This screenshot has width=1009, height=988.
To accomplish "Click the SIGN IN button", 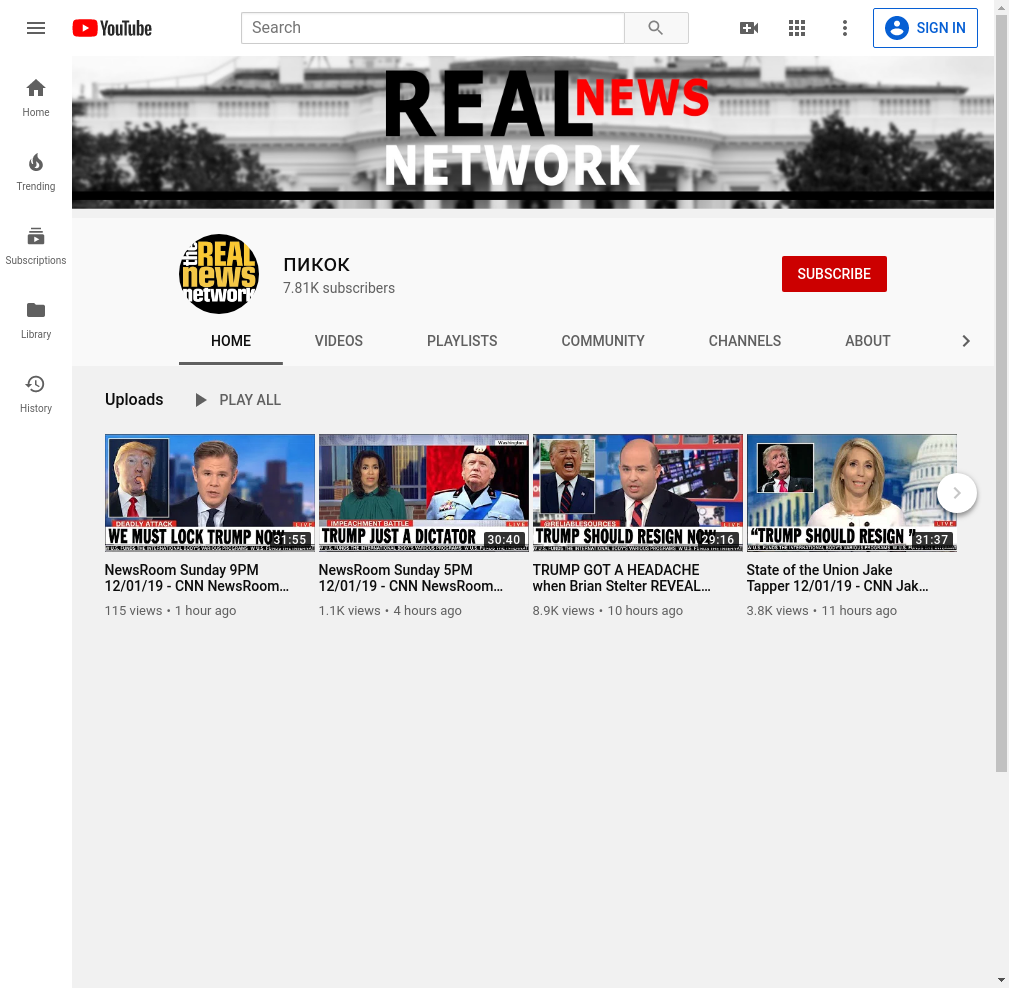I will [x=925, y=28].
